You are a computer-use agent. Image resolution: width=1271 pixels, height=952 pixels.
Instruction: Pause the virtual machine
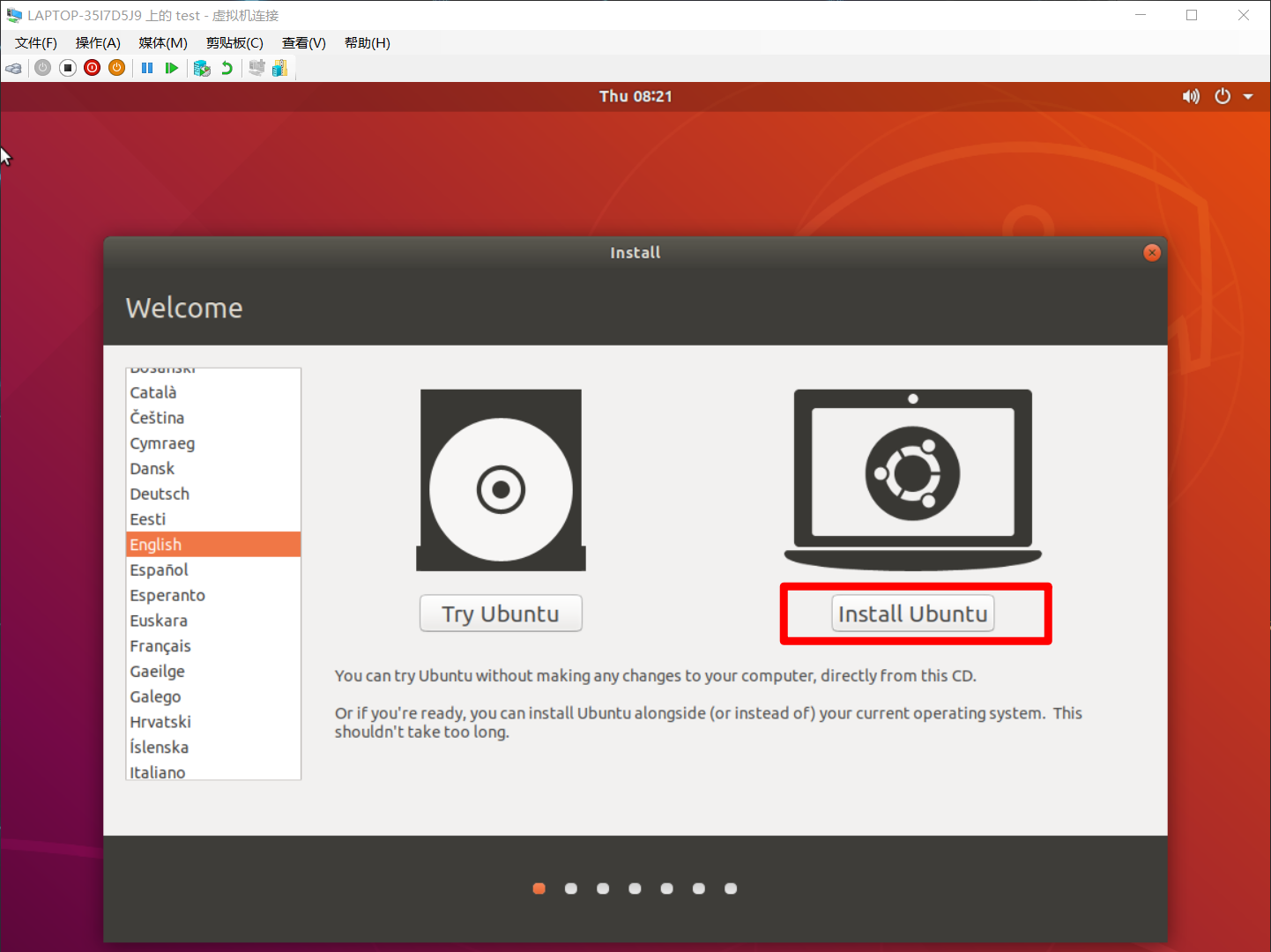click(x=147, y=68)
